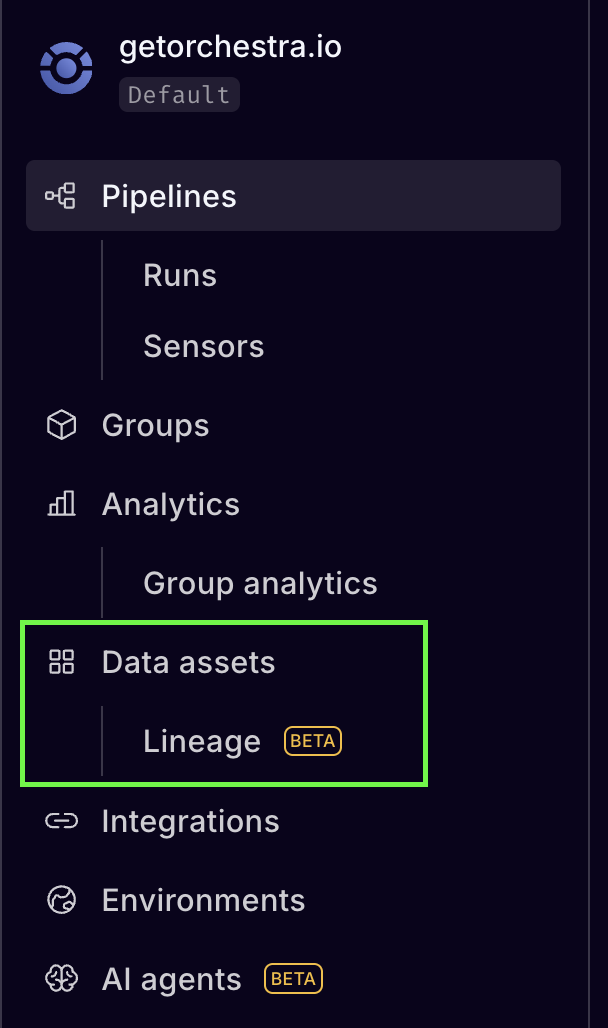This screenshot has width=608, height=1028.
Task: Select the Integrations chain-link icon
Action: pyautogui.click(x=61, y=821)
